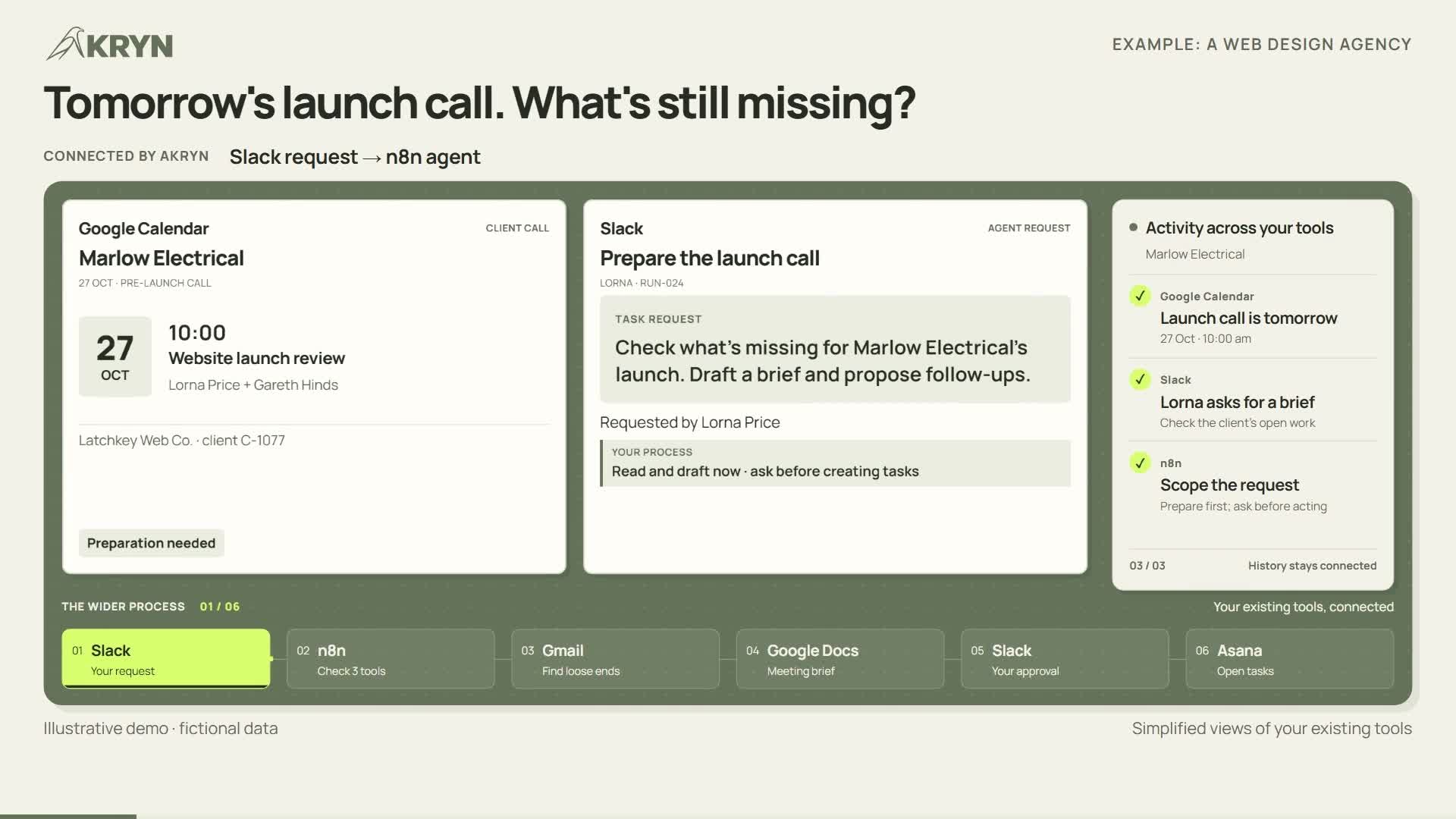Click the '03 / 03' activity counter
This screenshot has width=1456, height=819.
(1147, 566)
